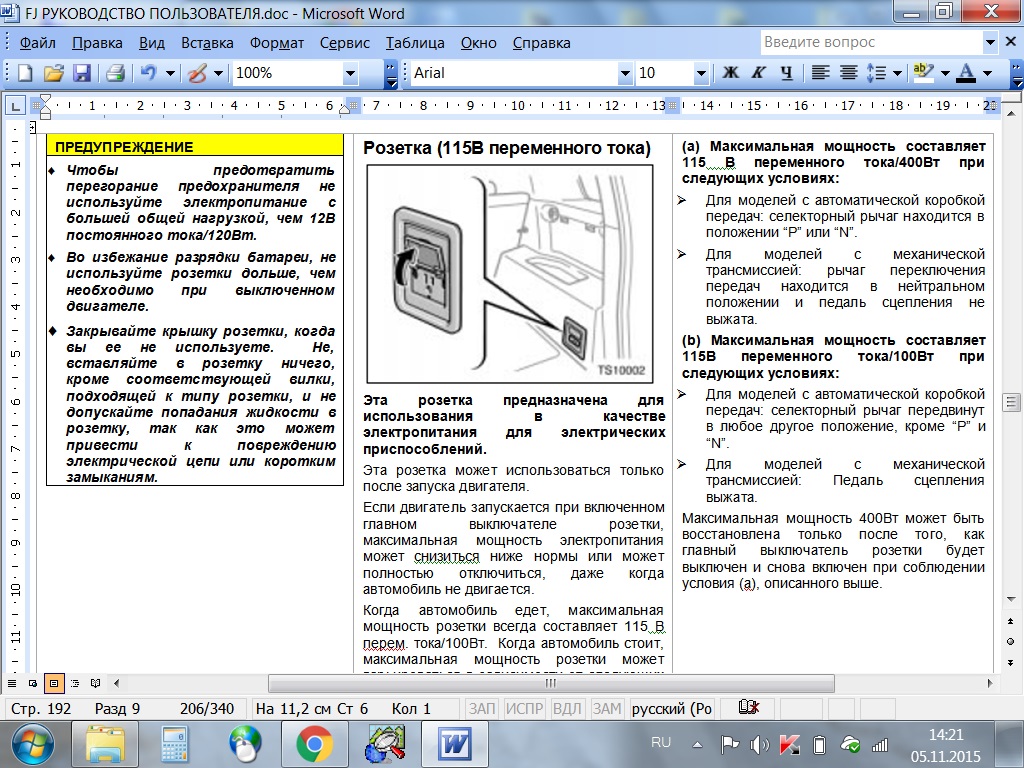
Task: Toggle bold formatting (Ж)
Action: (730, 73)
